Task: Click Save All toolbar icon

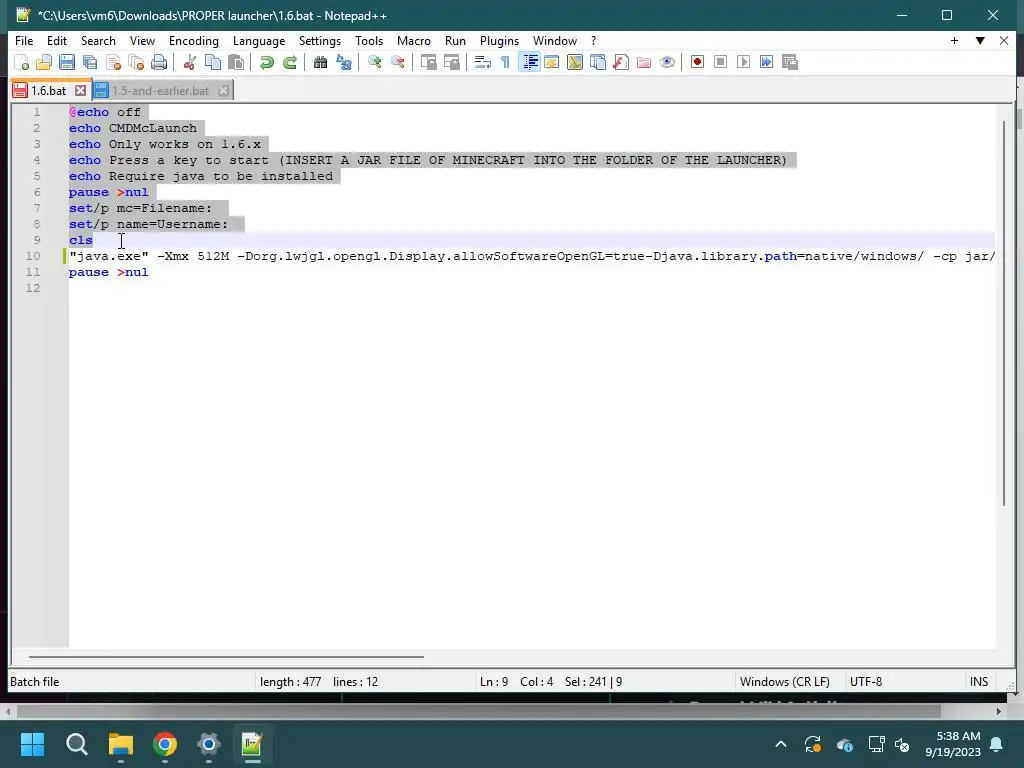Action: [x=89, y=62]
